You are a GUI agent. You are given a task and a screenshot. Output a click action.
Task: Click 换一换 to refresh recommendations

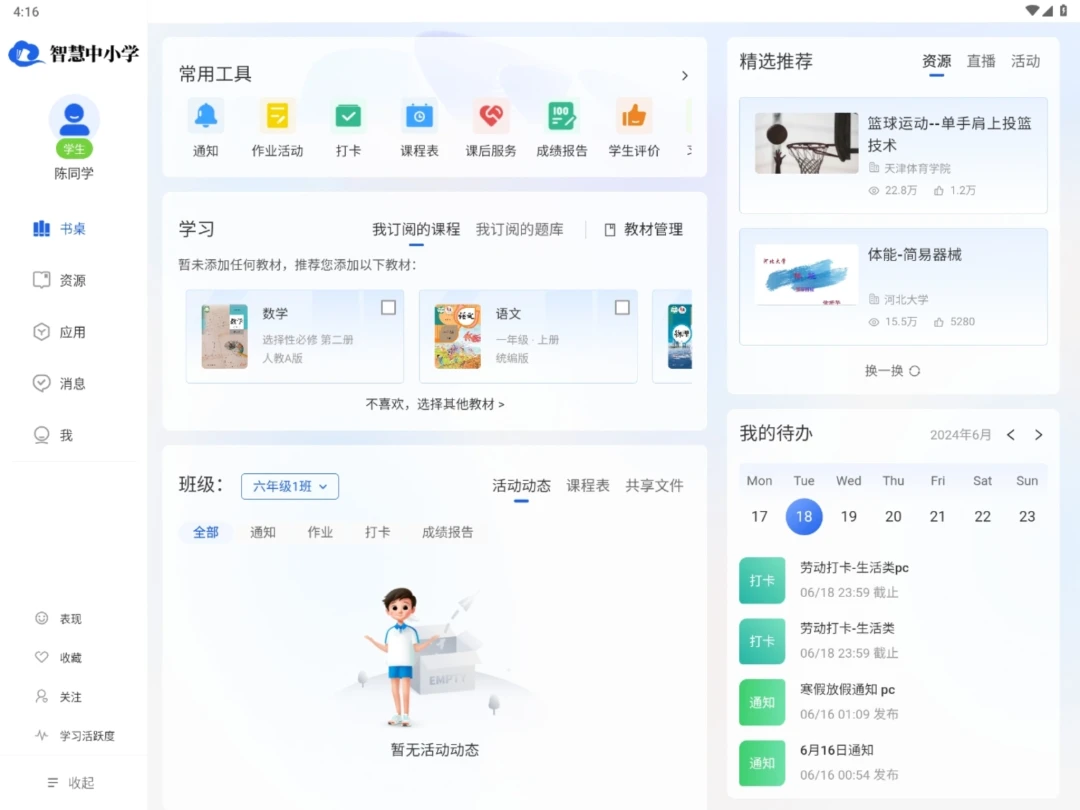pos(892,371)
